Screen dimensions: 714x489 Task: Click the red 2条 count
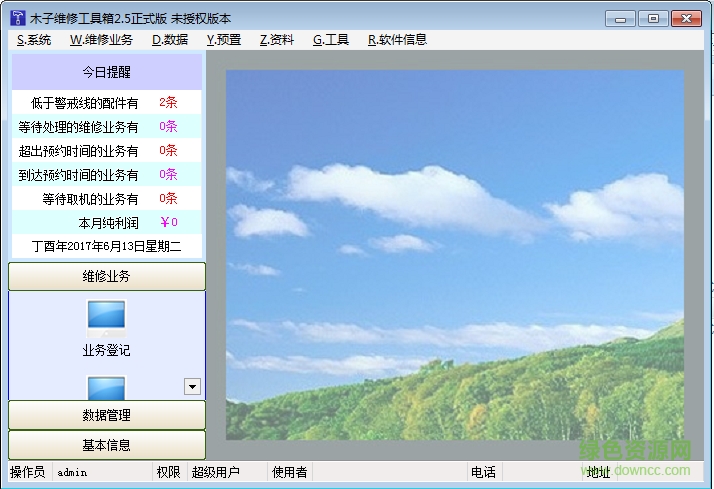(168, 102)
